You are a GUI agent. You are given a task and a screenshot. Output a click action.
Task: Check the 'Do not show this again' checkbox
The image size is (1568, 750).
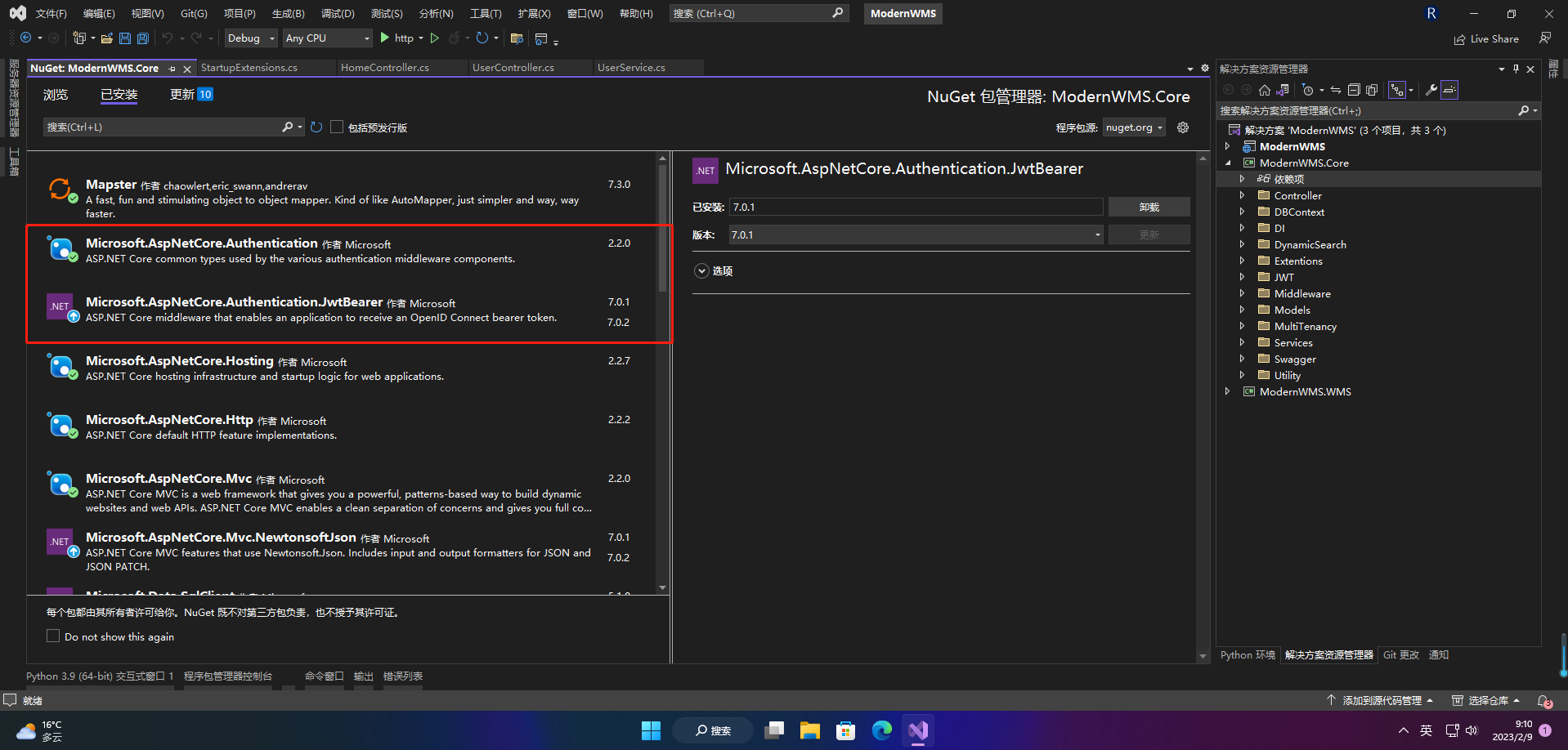(53, 636)
